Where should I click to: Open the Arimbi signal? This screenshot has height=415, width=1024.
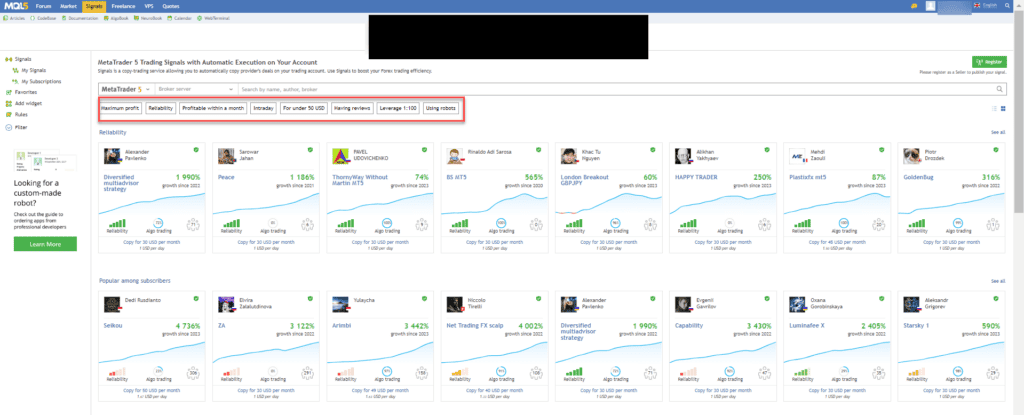(x=342, y=325)
